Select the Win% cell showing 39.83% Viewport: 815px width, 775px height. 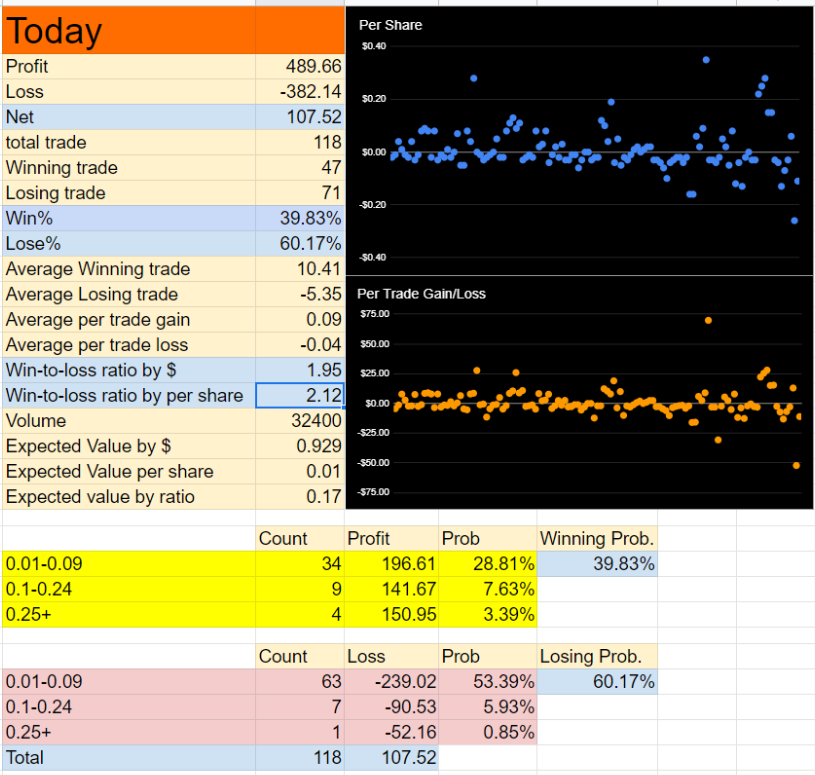coord(300,218)
